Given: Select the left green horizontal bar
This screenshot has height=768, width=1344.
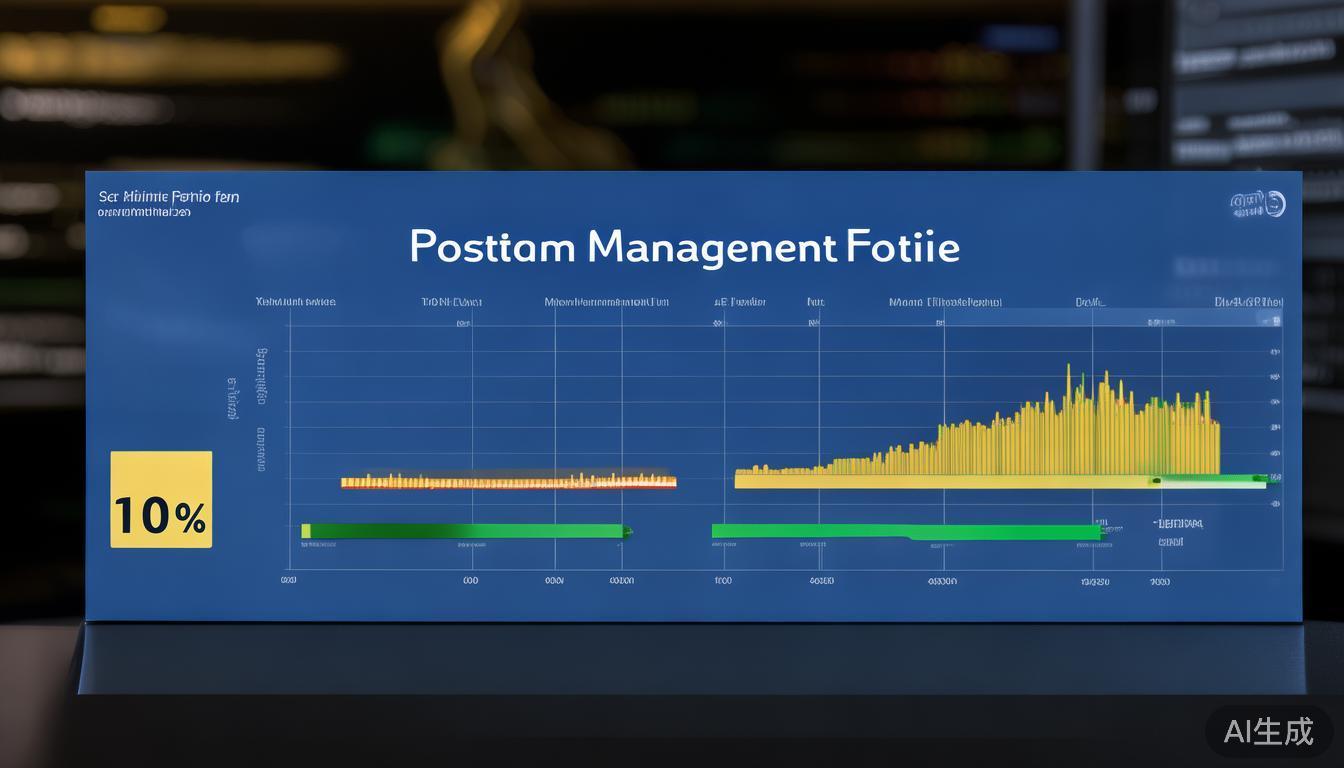Looking at the screenshot, I should click(x=465, y=530).
